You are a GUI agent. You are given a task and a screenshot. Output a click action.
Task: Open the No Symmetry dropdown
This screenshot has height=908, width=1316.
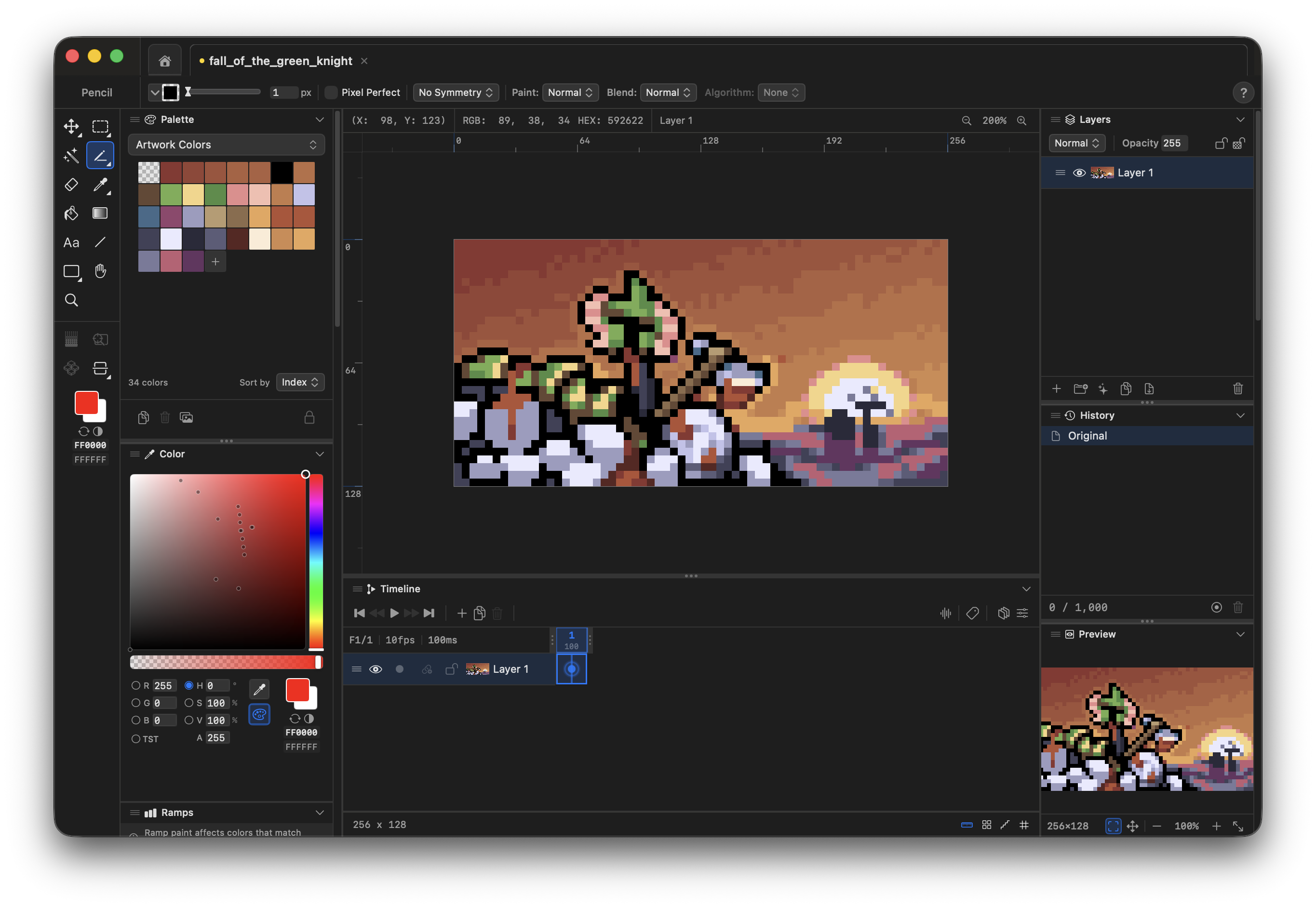click(x=456, y=93)
